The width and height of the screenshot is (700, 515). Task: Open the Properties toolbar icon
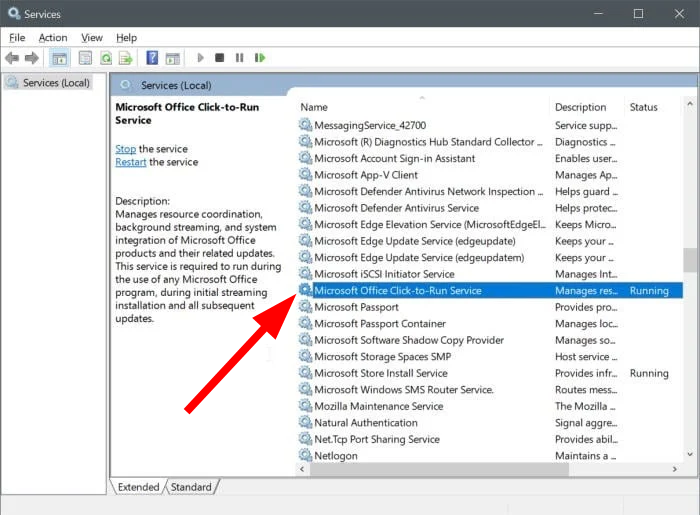(85, 58)
